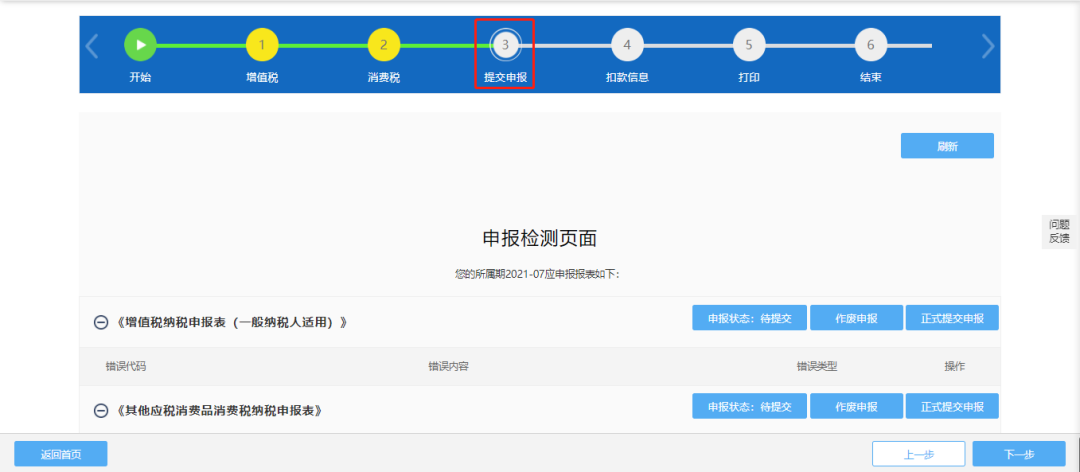Click the 结束 step label

click(871, 77)
